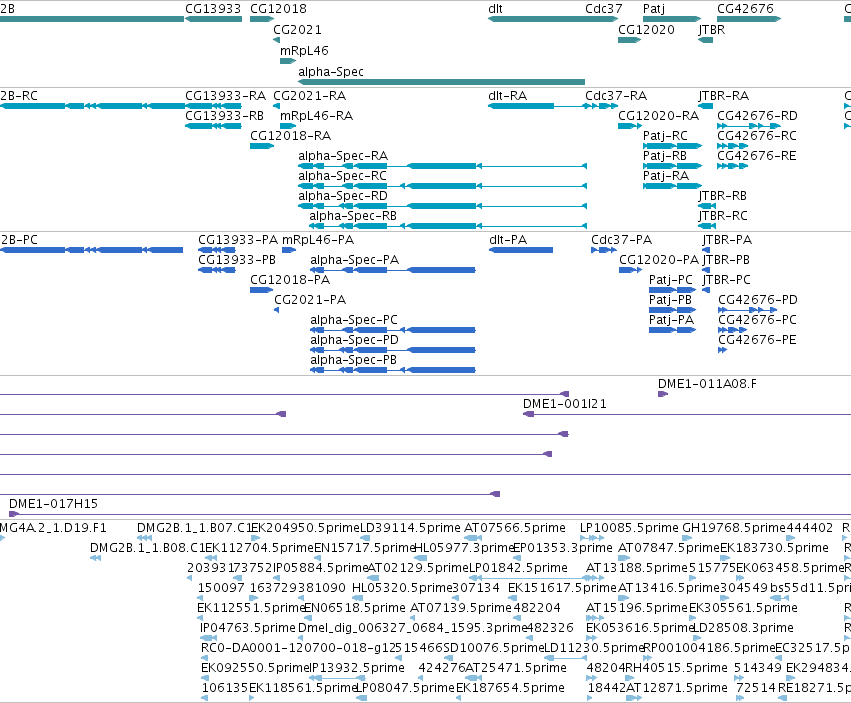The image size is (851, 703).
Task: Select the DME1-001I21 BAC label
Action: 564,404
